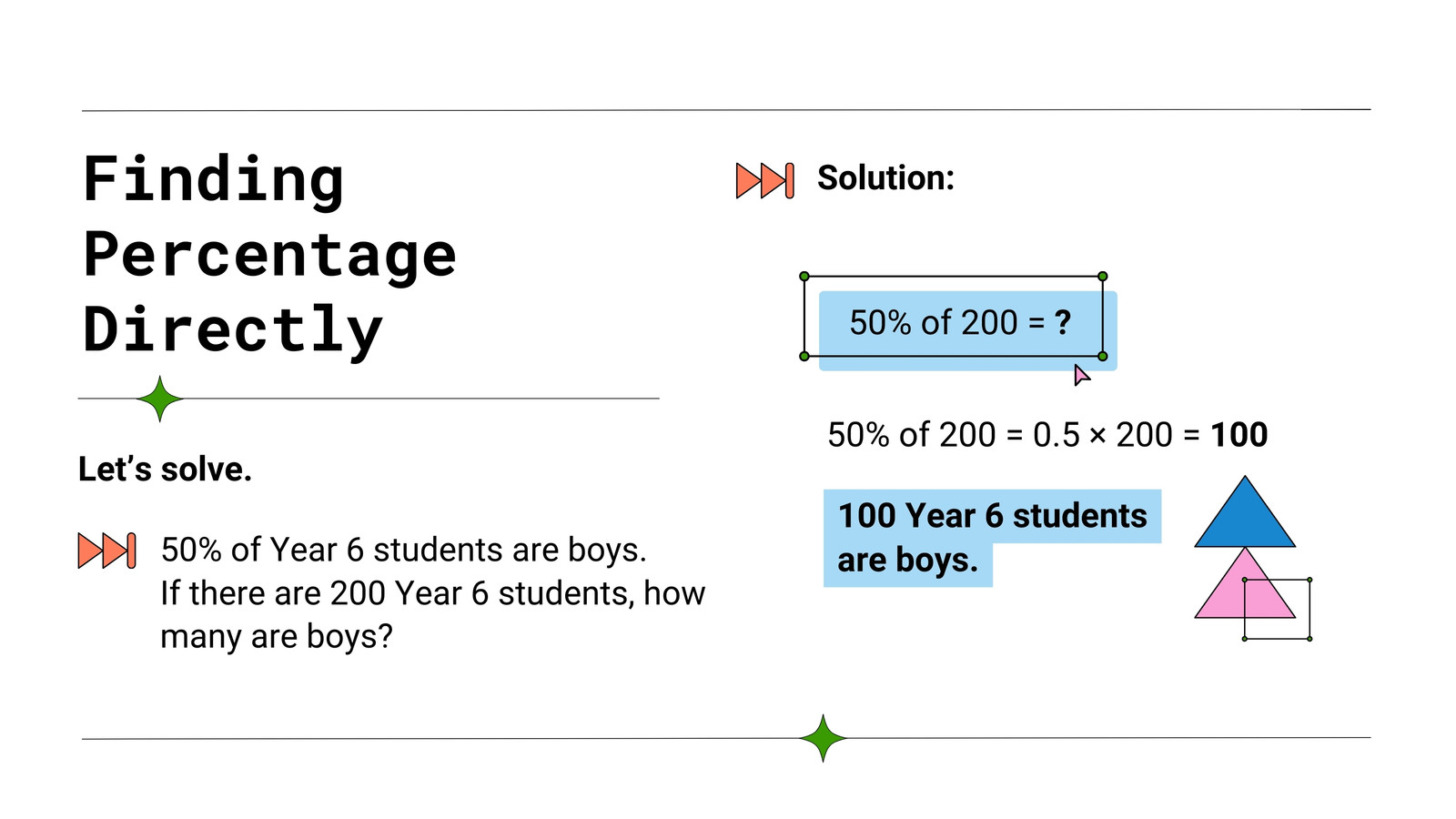Viewport: 1456px width, 819px height.
Task: Click the pink mouse cursor graphic
Action: 1081,375
